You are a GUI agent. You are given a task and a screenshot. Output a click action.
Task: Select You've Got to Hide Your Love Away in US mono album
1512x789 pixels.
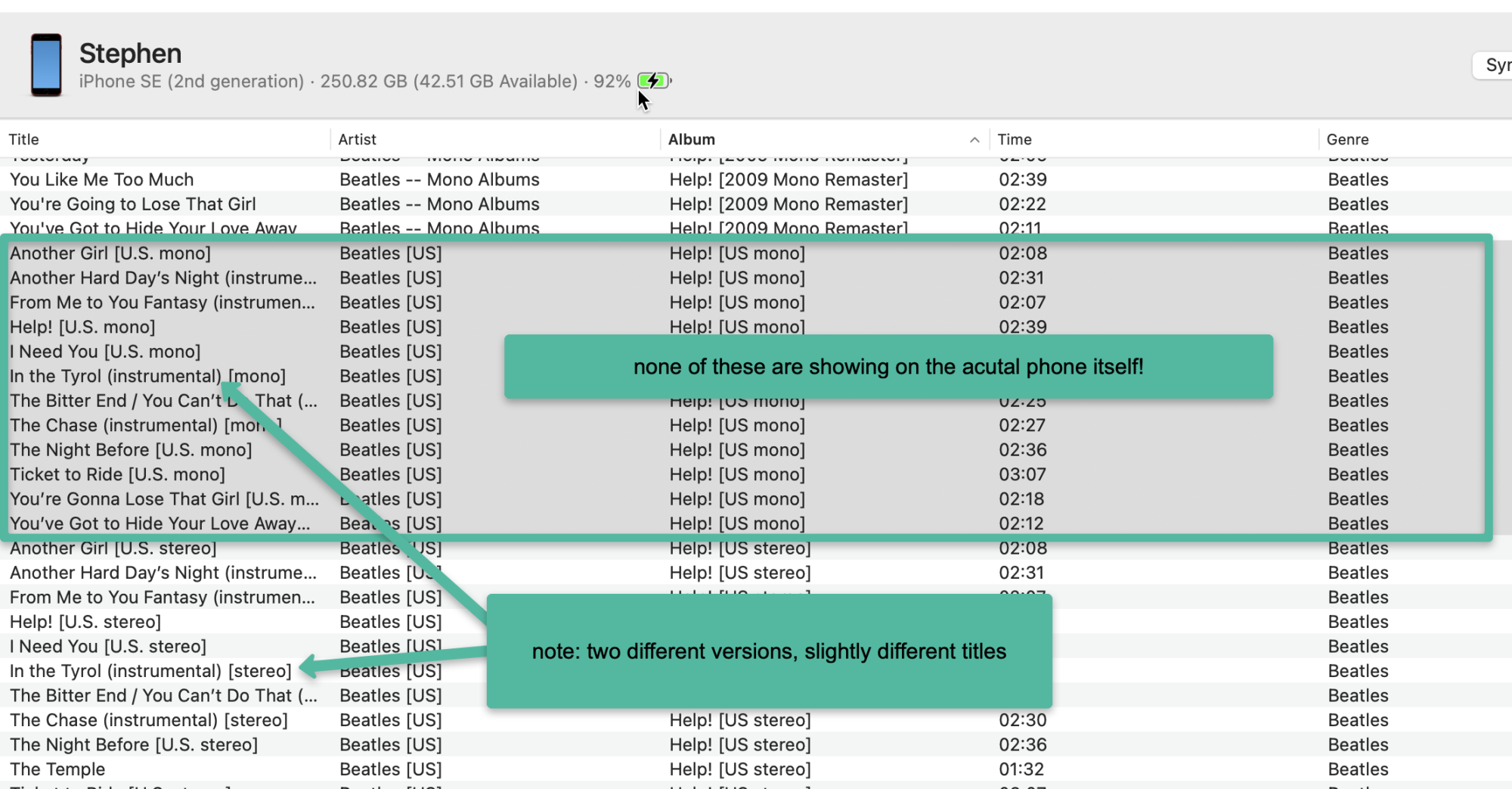pyautogui.click(x=160, y=523)
